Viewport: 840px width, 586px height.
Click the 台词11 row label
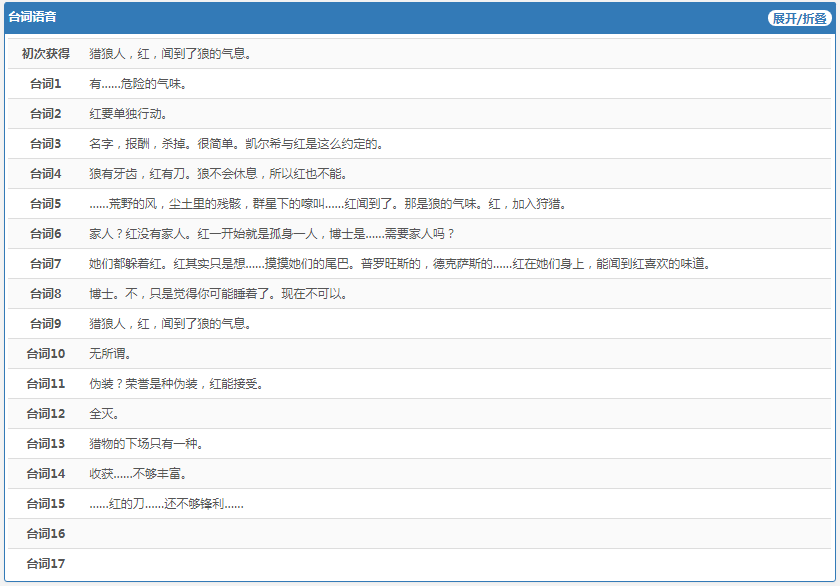point(46,384)
